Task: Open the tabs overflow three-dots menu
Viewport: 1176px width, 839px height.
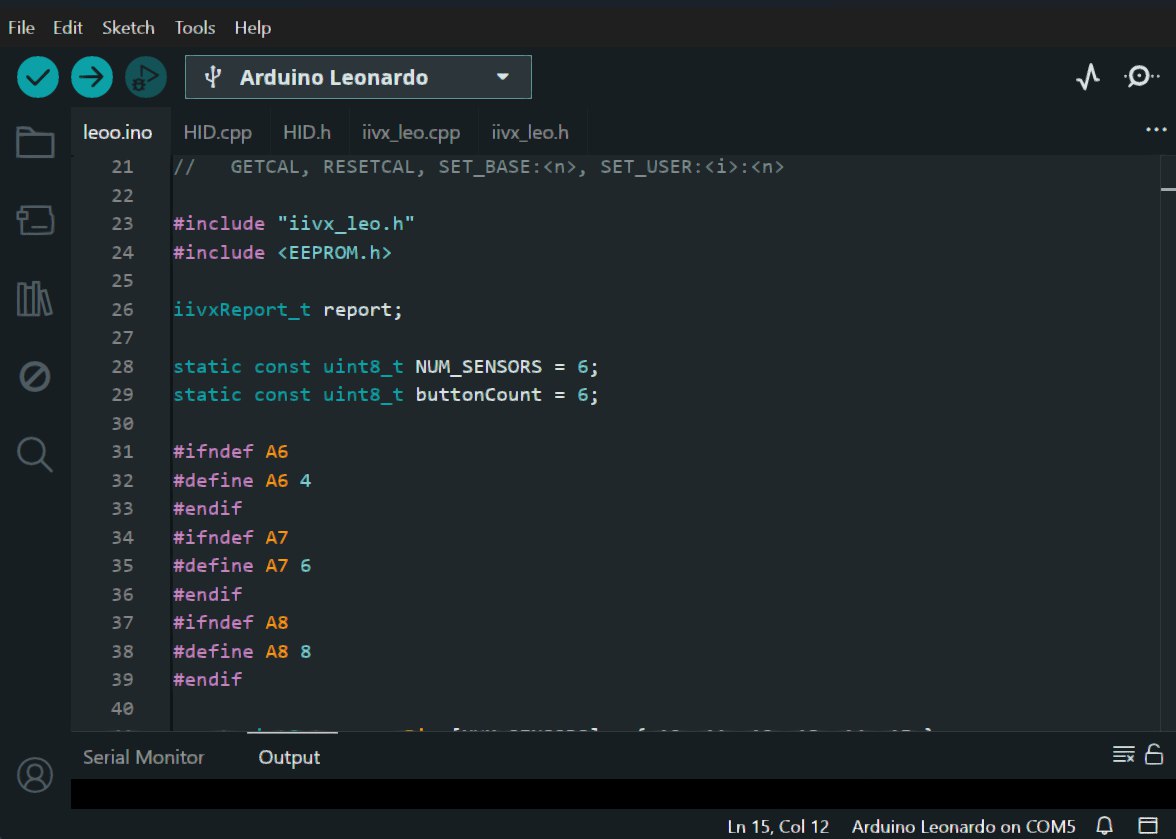Action: click(x=1156, y=131)
